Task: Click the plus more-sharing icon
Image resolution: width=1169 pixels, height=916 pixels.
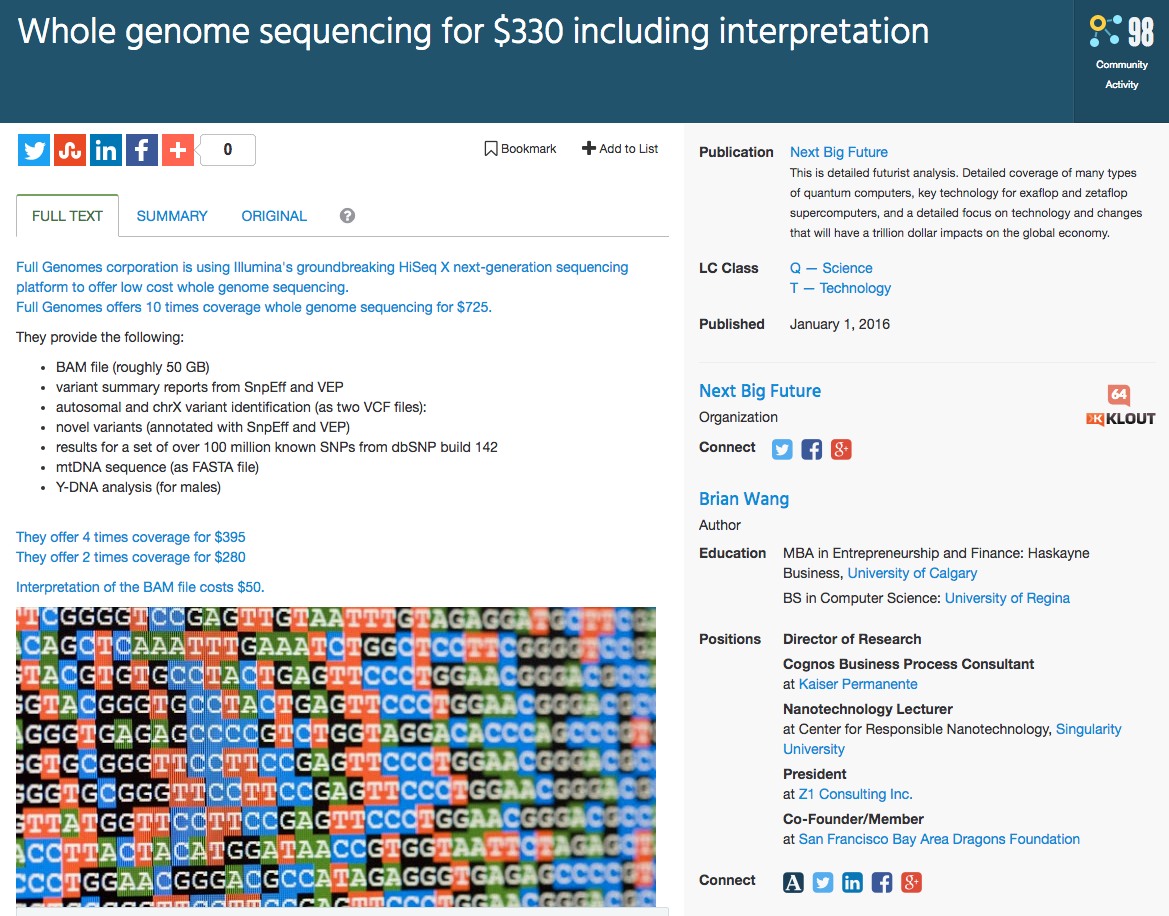Action: (x=177, y=150)
